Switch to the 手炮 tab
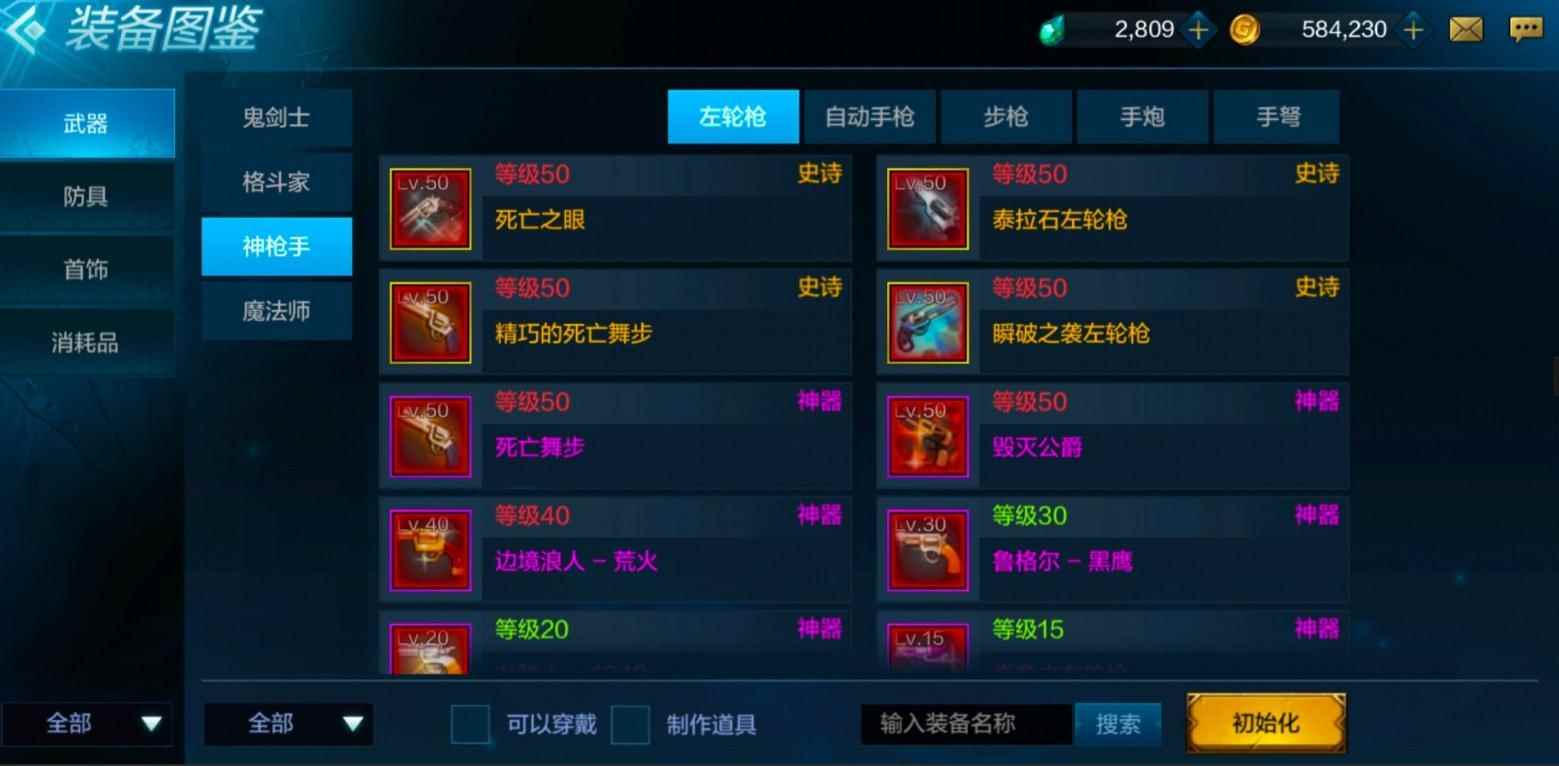The width and height of the screenshot is (1559, 766). click(1142, 117)
